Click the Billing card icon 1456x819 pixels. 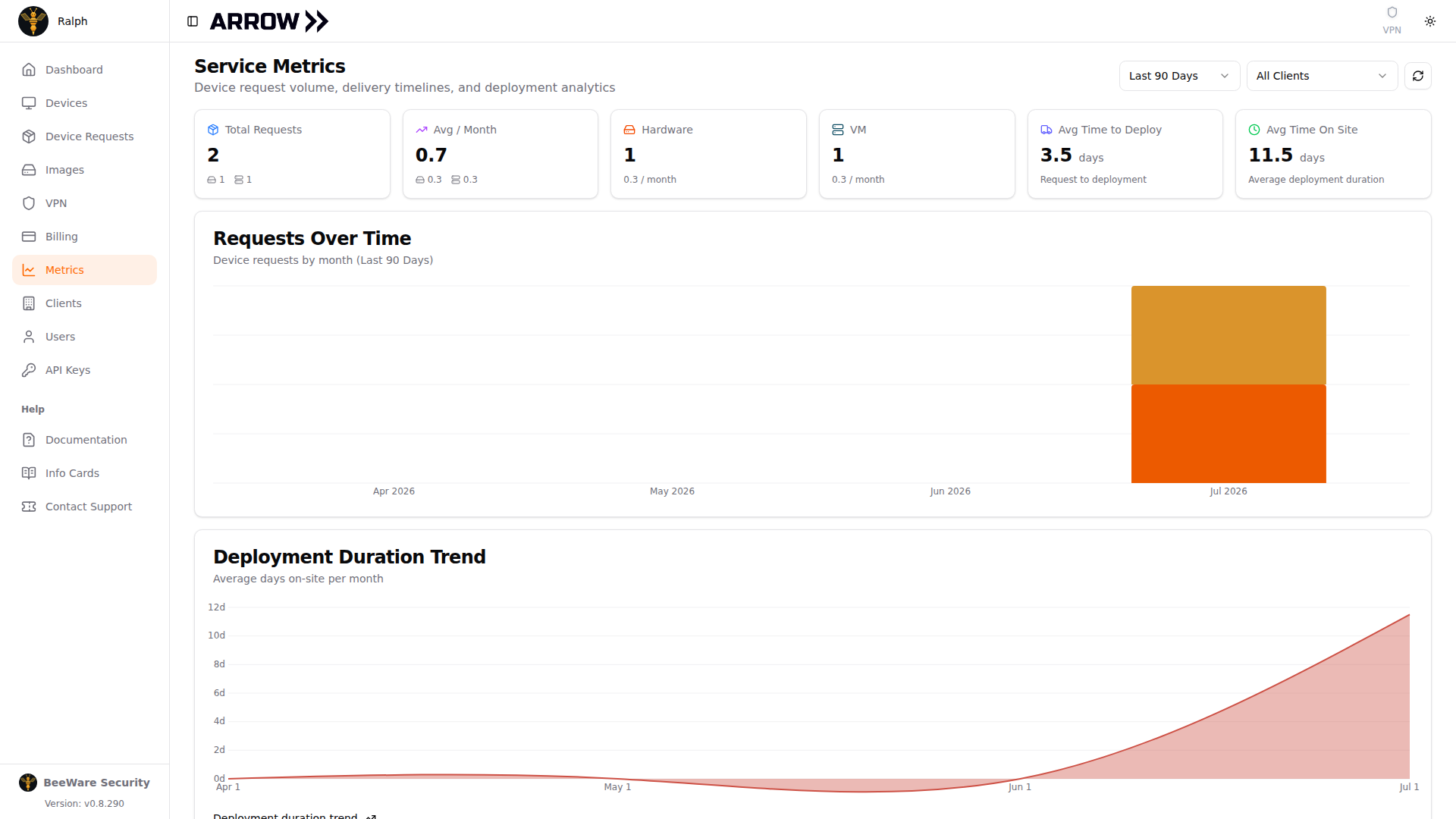[x=29, y=237]
